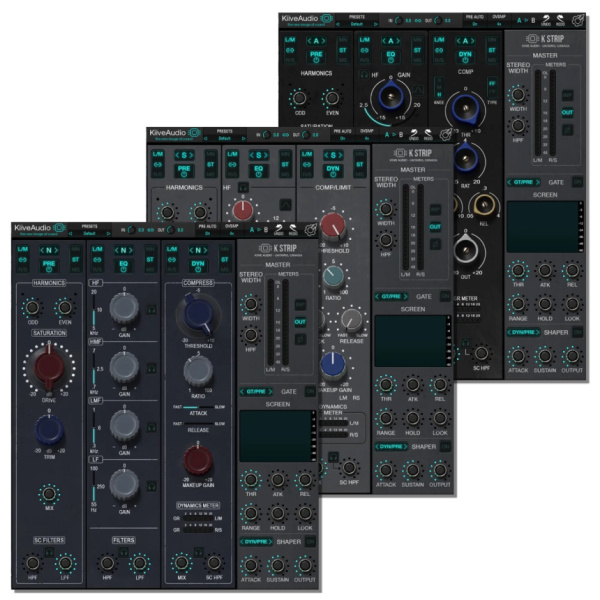
Task: Click gate SCREEN display in front window
Action: pos(276,436)
